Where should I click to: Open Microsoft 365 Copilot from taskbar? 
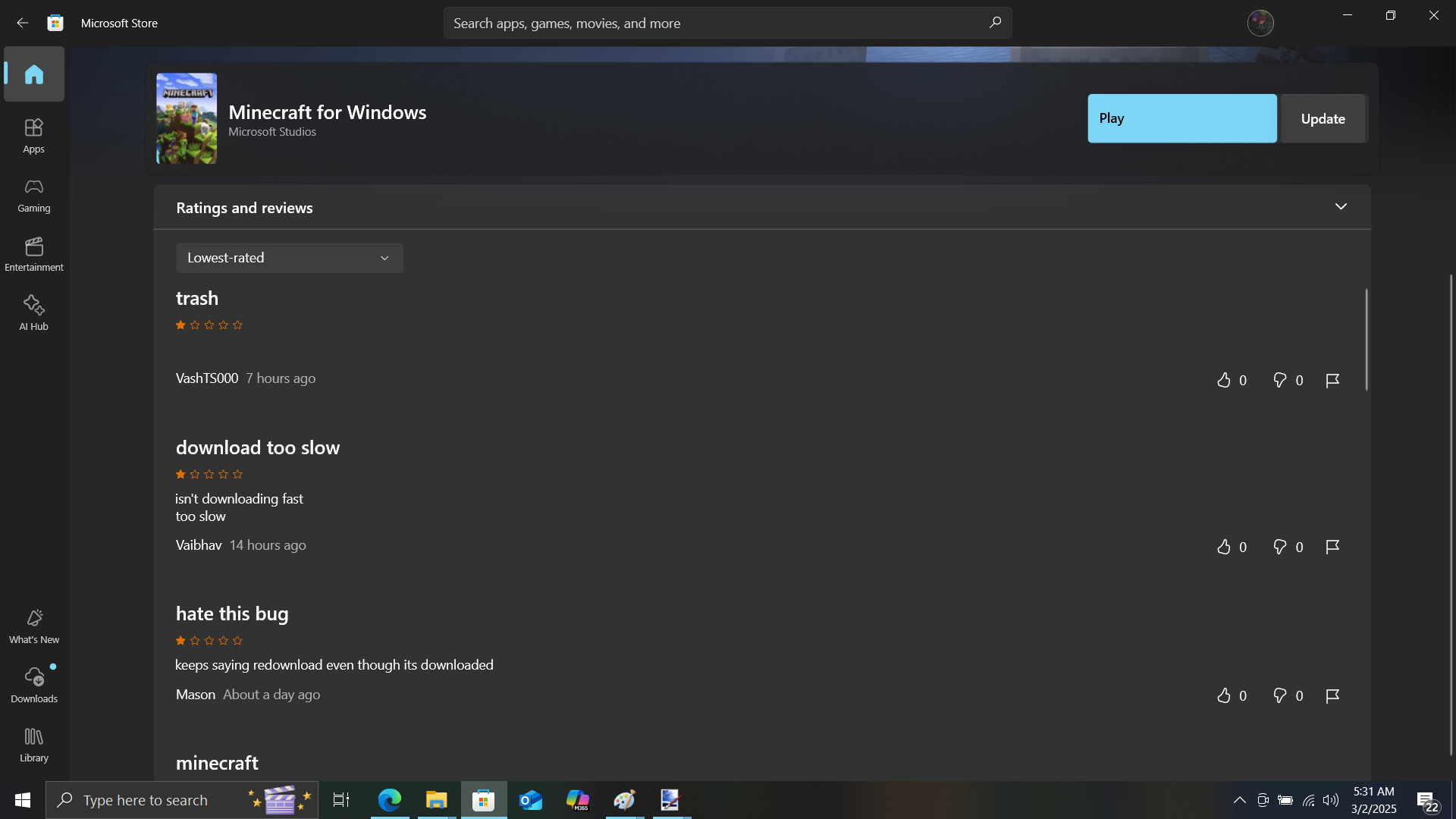coord(578,800)
